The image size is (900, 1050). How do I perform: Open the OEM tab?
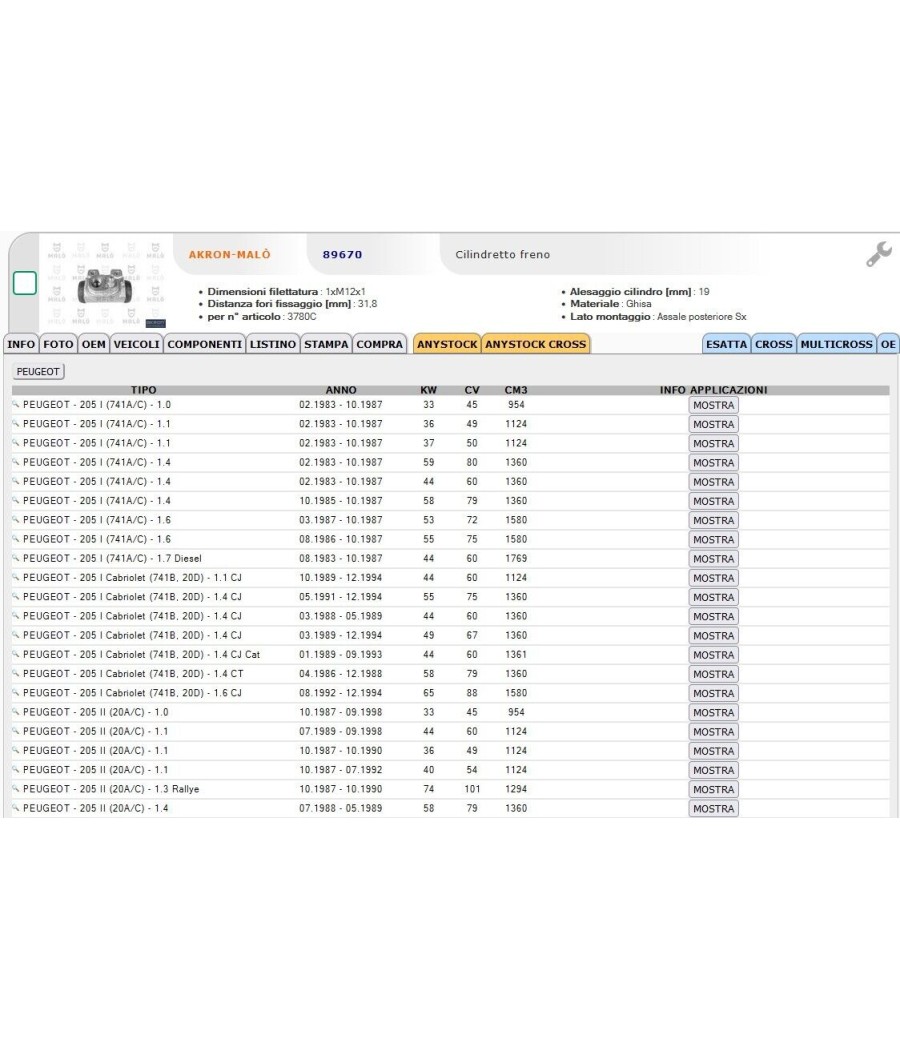point(94,344)
